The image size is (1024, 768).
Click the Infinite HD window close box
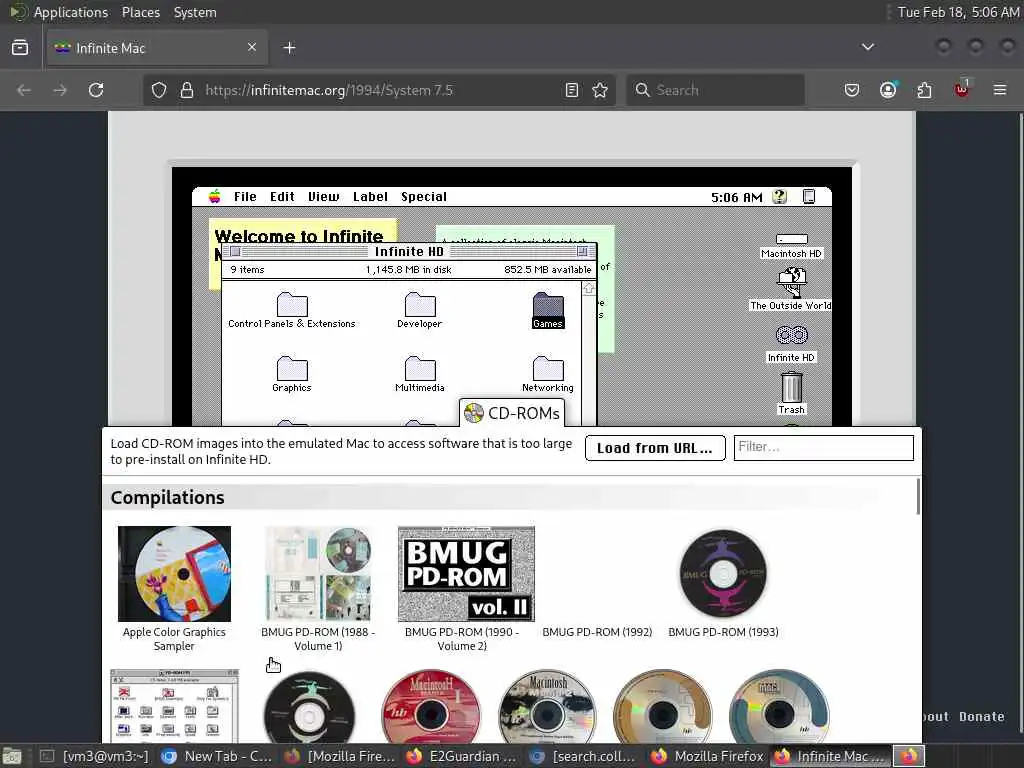235,251
